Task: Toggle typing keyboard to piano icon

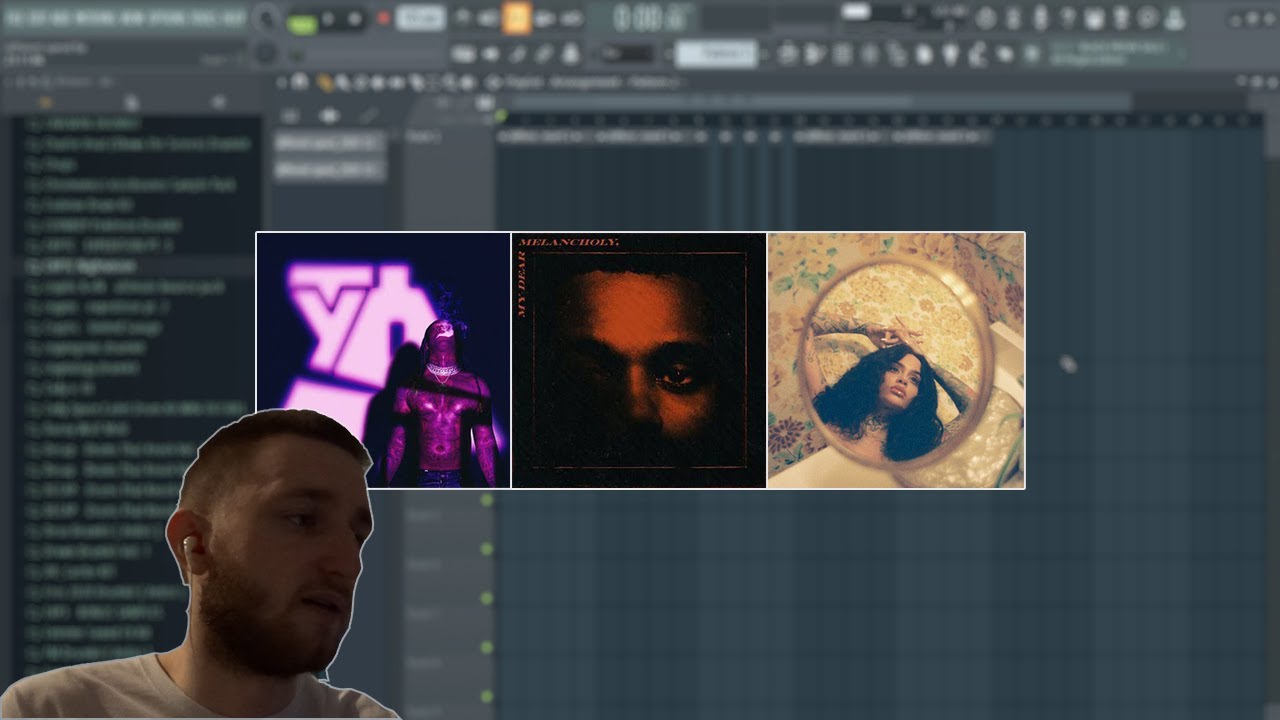Action: [x=462, y=54]
